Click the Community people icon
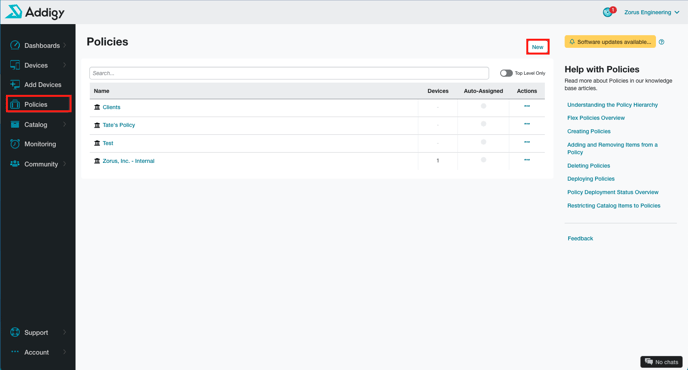688x370 pixels. [15, 164]
